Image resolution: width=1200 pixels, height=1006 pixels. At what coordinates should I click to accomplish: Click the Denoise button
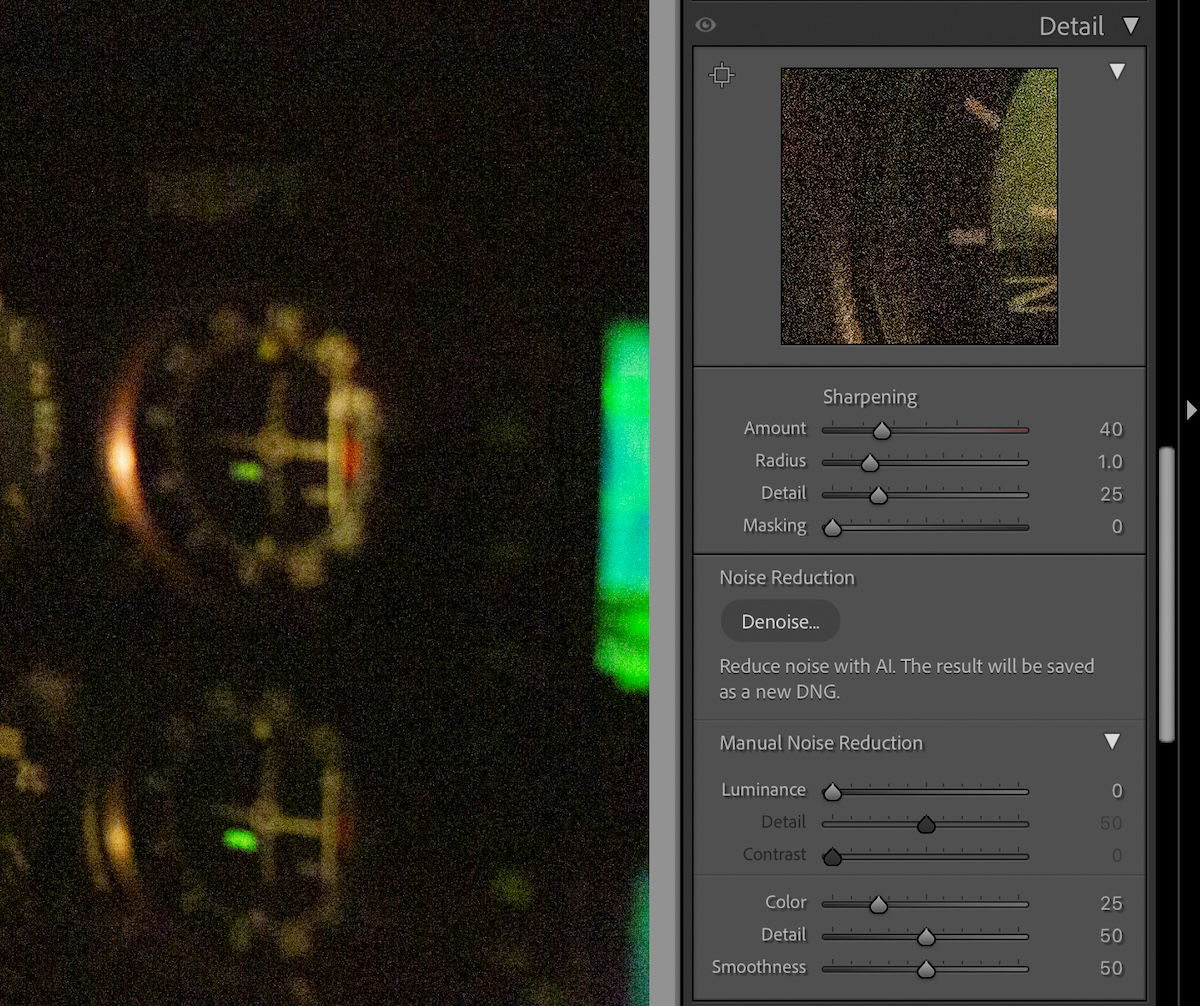(x=780, y=621)
